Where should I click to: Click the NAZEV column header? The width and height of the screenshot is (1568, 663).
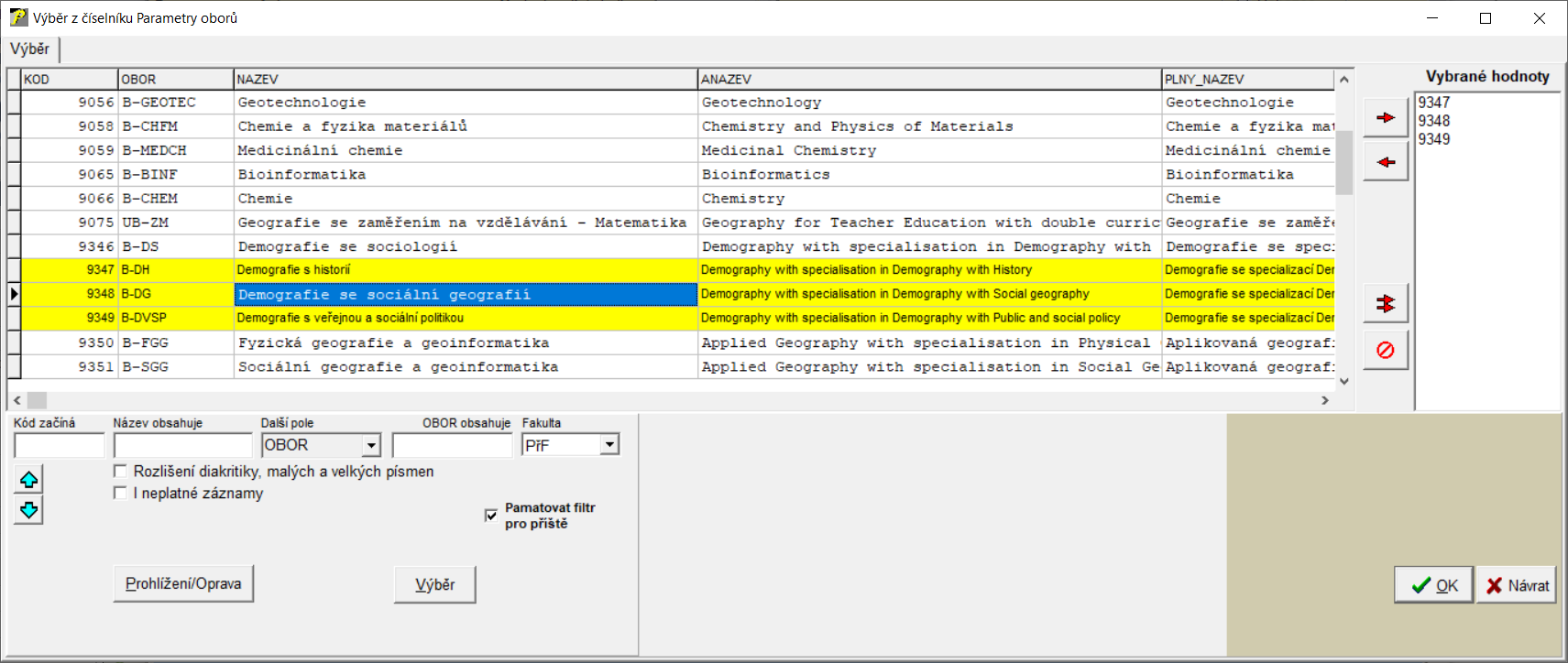pos(465,80)
